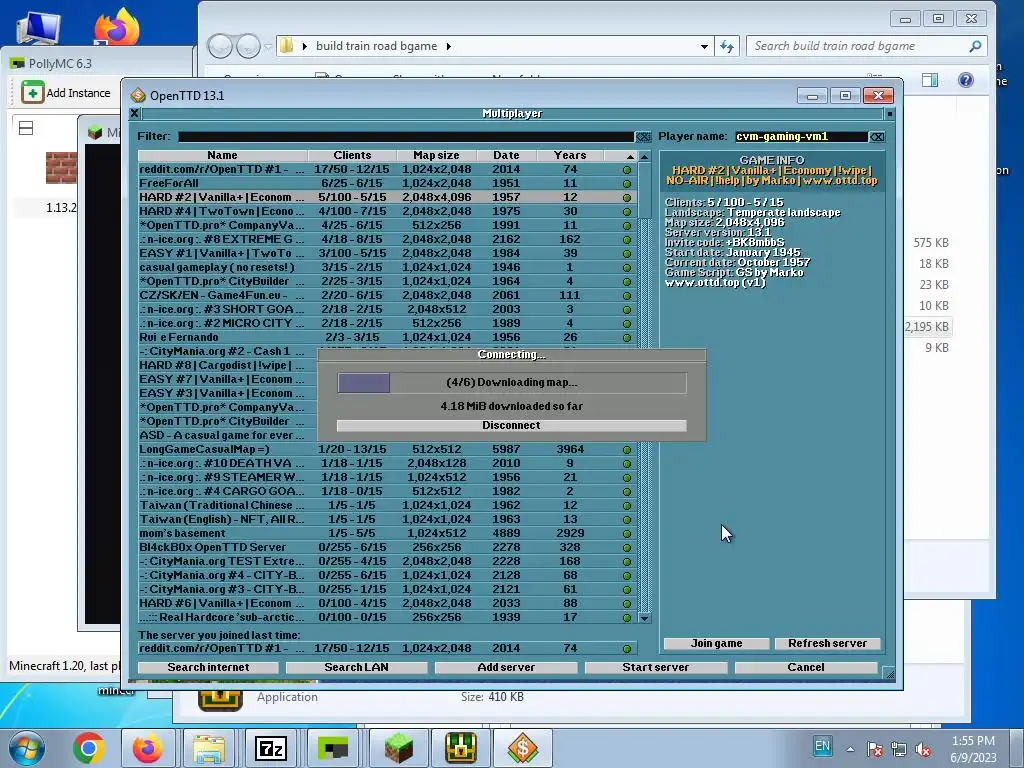Click the PollyMC 1.13.2 brick instance icon

point(61,168)
